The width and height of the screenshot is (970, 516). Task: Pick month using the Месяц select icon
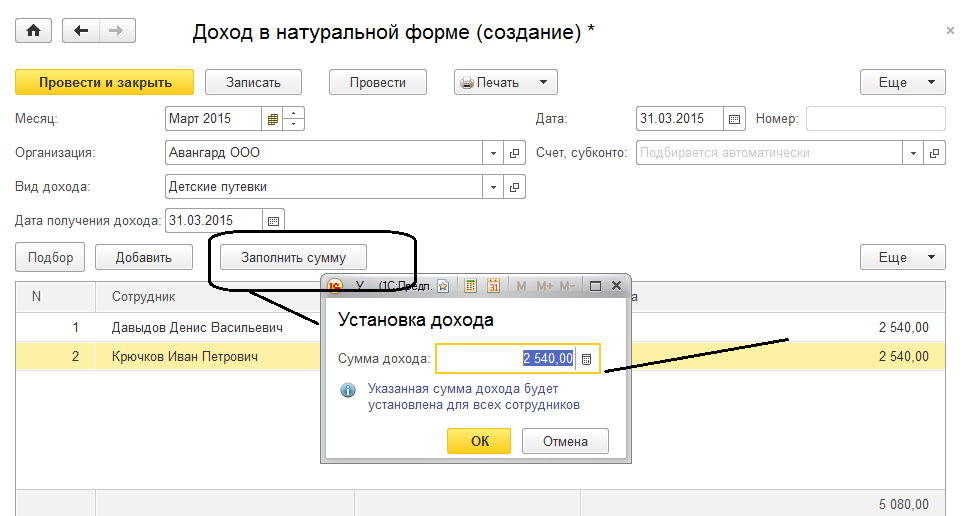[271, 119]
